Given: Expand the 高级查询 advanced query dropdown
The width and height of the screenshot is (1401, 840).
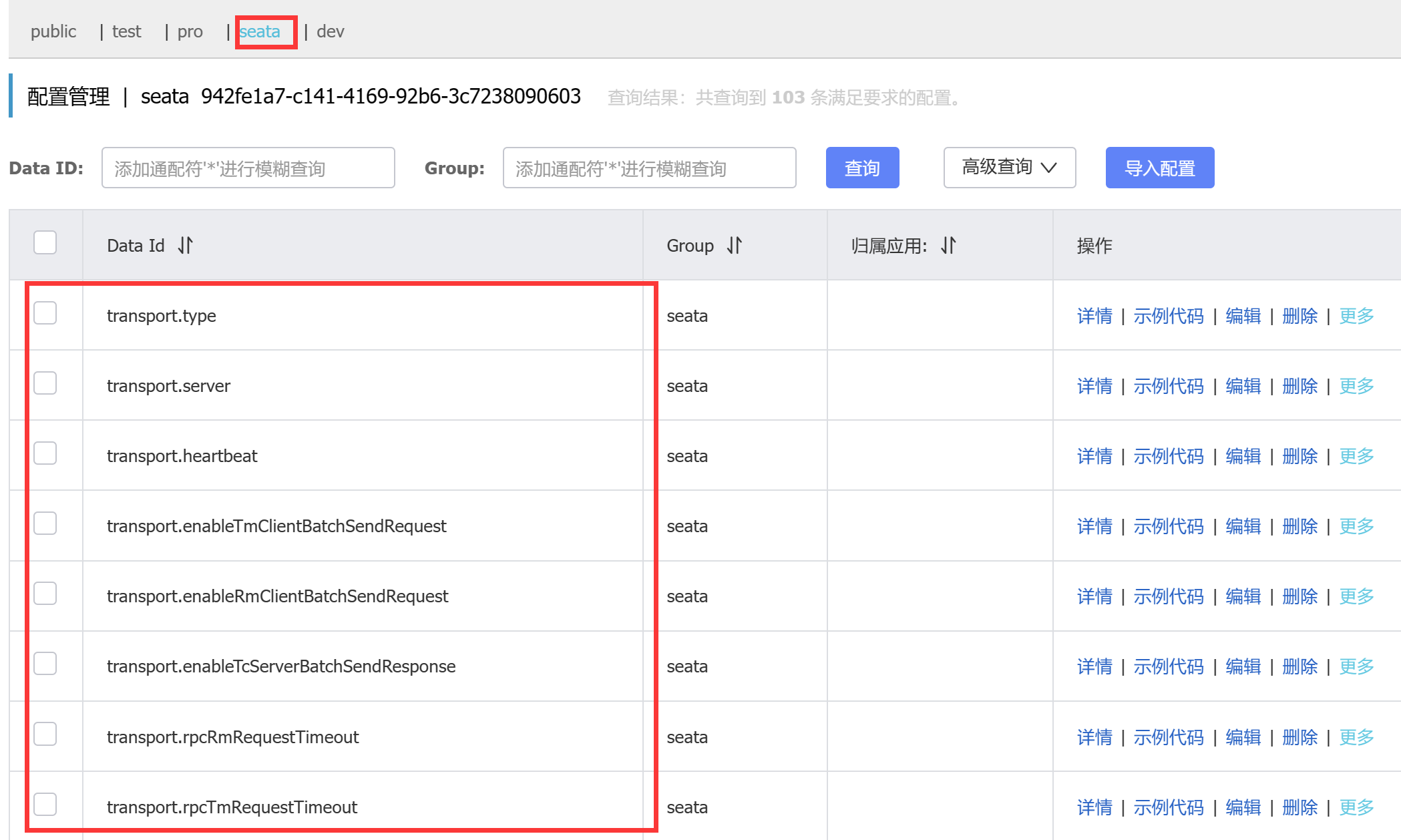Looking at the screenshot, I should coord(1009,168).
